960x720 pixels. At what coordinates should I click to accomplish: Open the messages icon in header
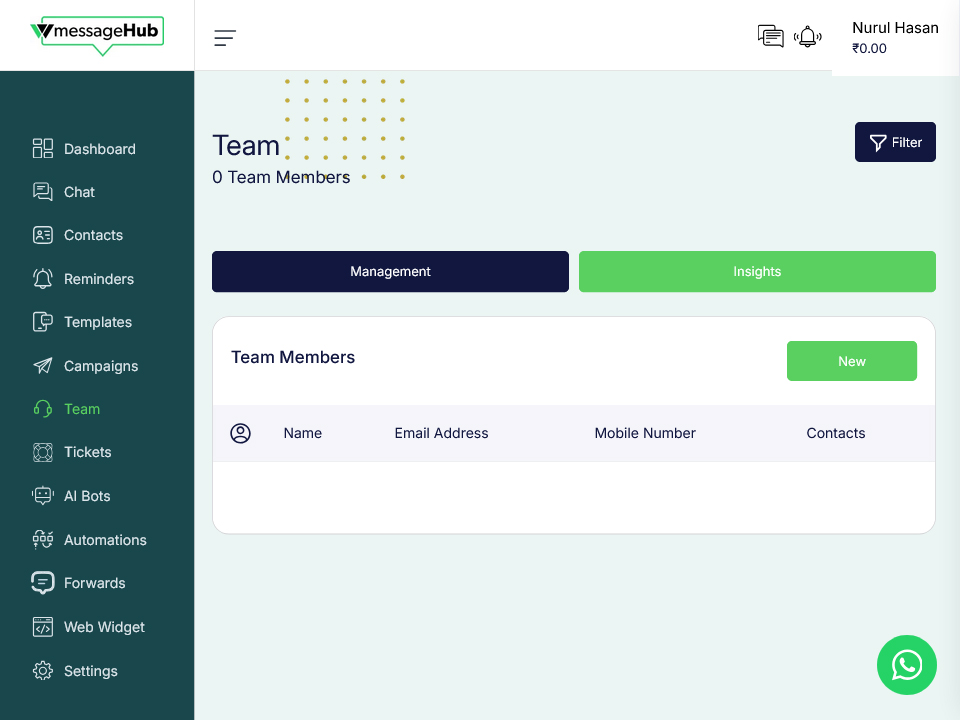[770, 37]
